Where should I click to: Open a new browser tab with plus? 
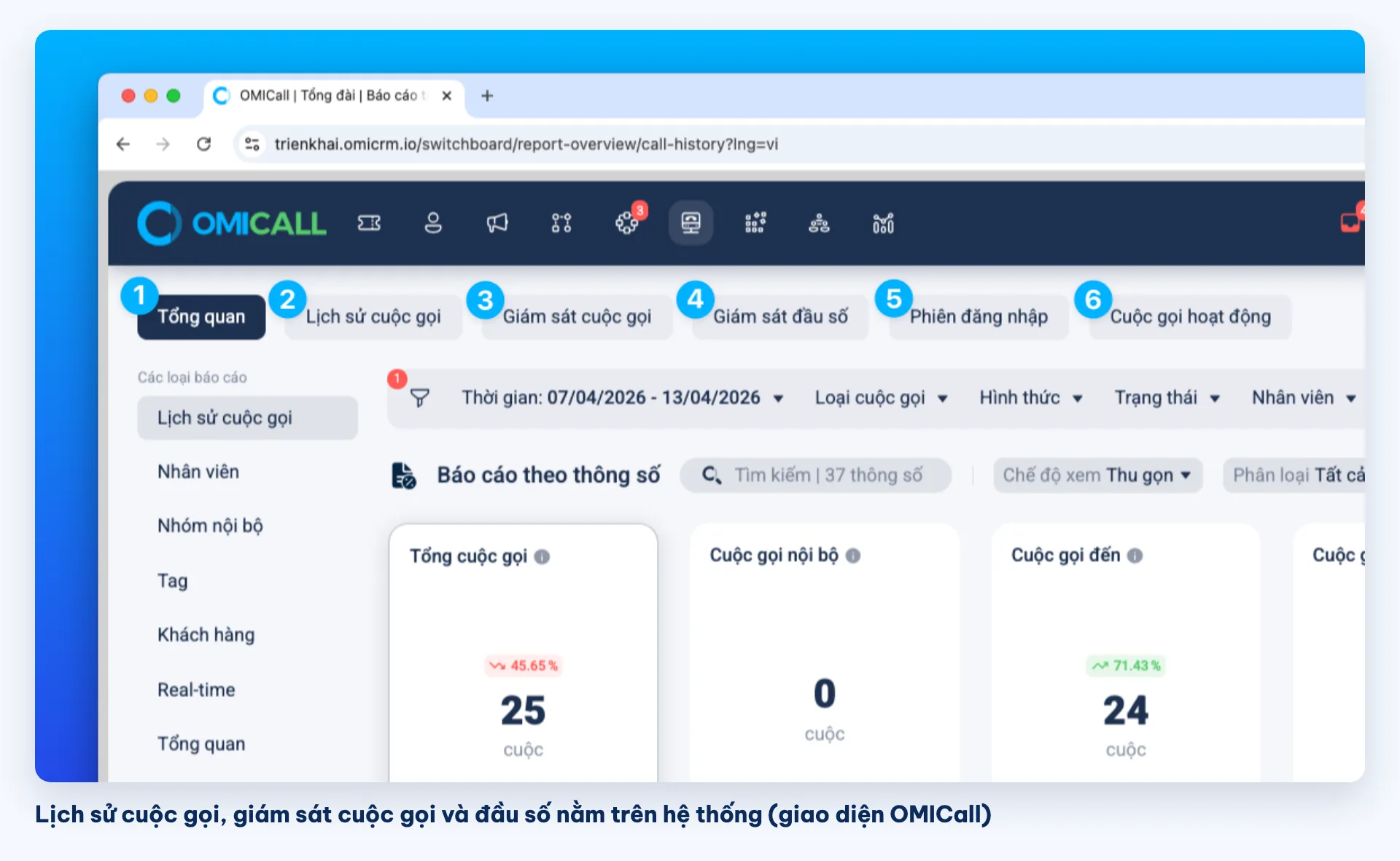(487, 96)
